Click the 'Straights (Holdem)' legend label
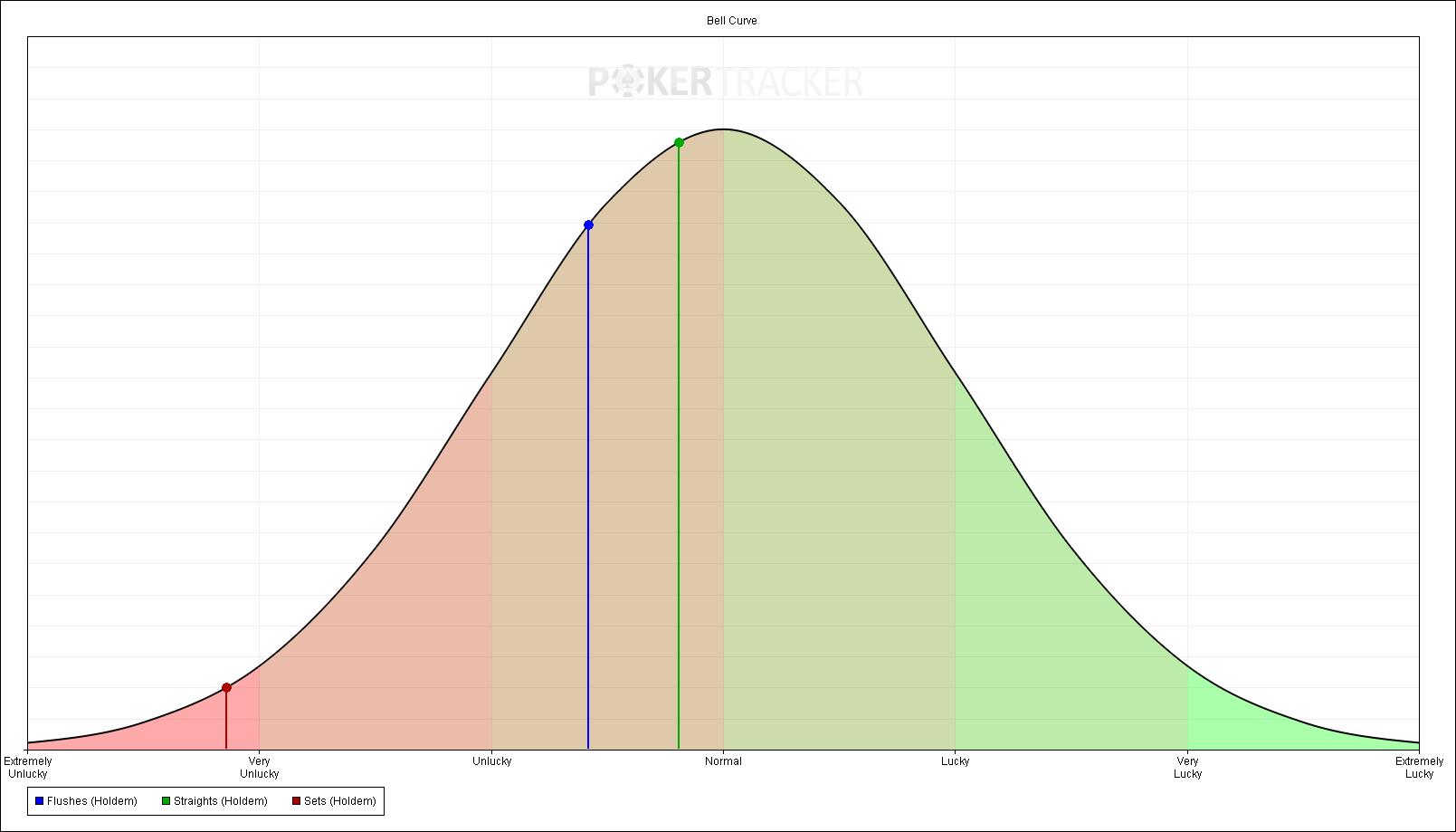This screenshot has width=1456, height=832. (221, 801)
